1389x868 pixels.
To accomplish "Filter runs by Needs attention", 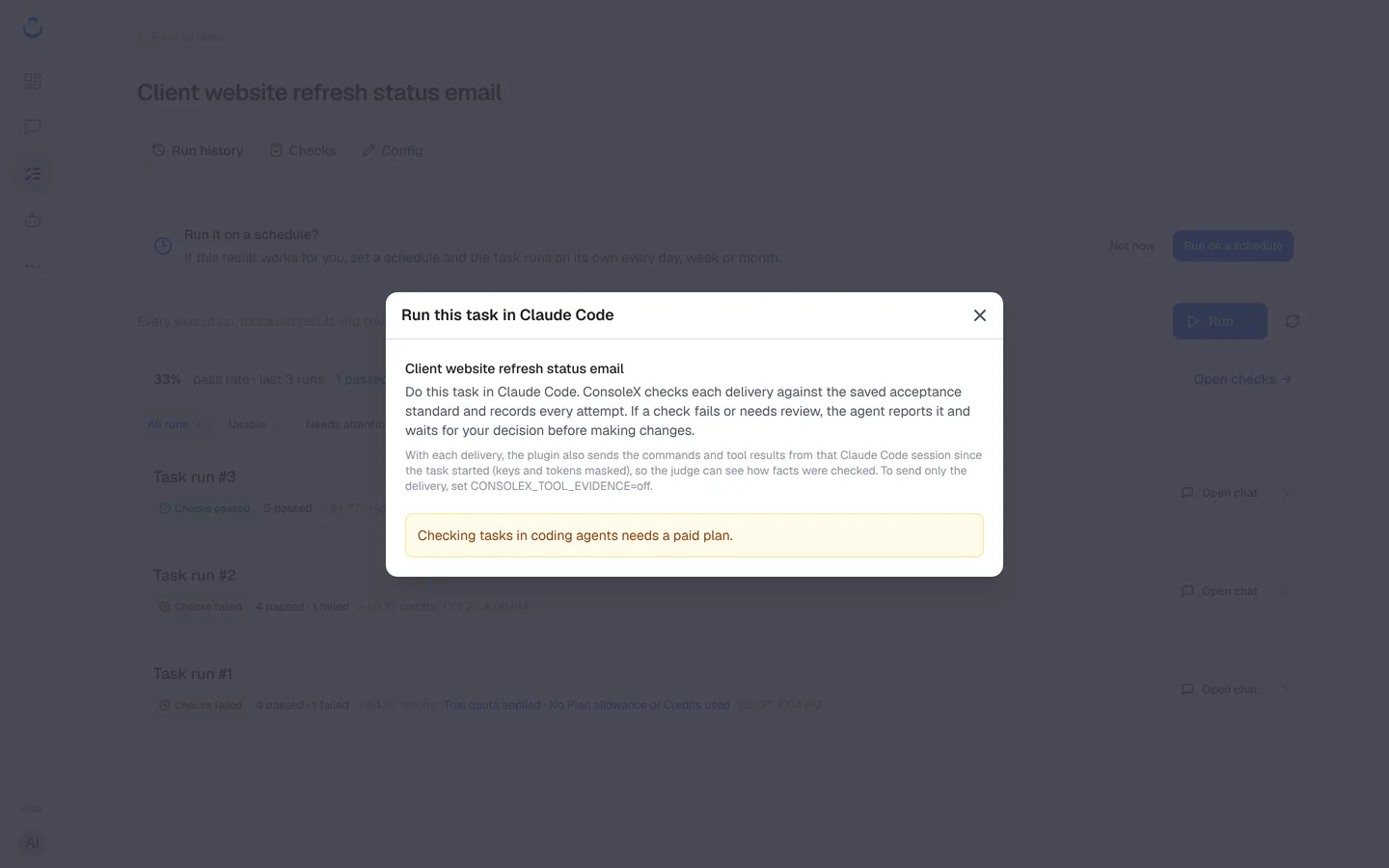I will [x=345, y=424].
